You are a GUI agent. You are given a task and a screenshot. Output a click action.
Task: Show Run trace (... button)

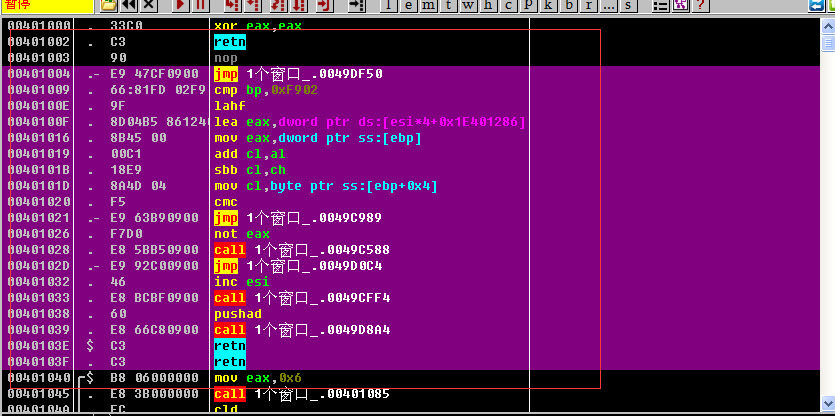(609, 5)
